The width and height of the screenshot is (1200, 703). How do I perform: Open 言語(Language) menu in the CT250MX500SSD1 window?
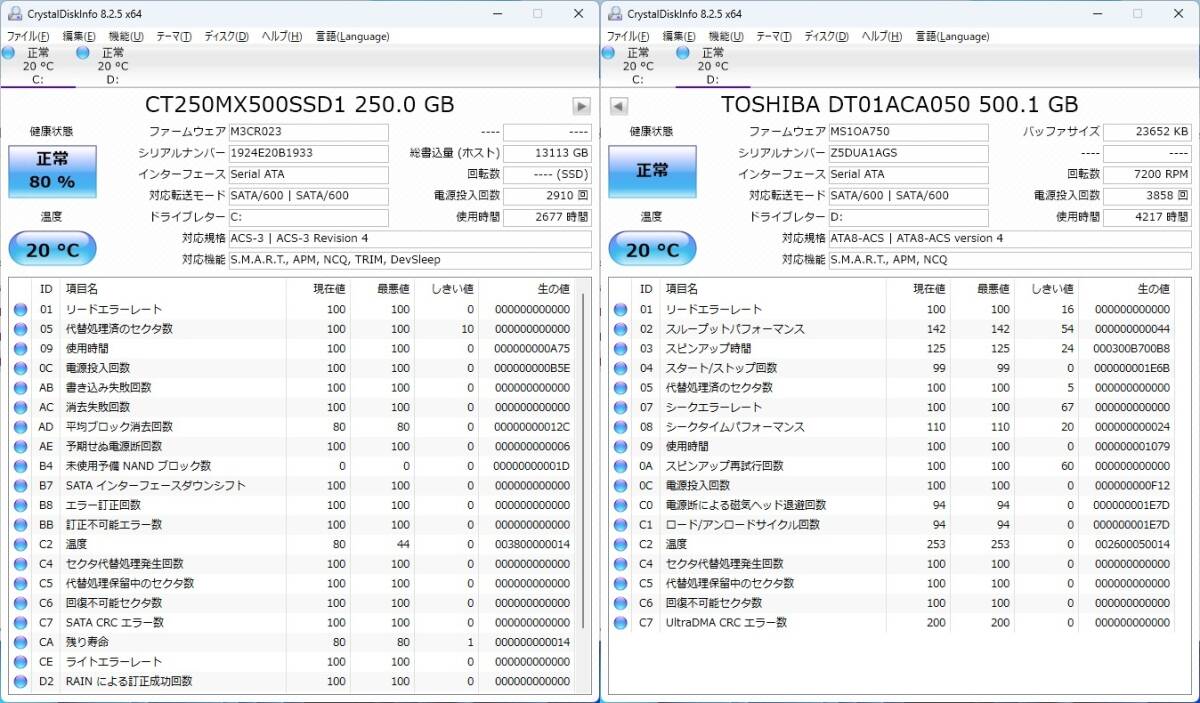click(352, 37)
